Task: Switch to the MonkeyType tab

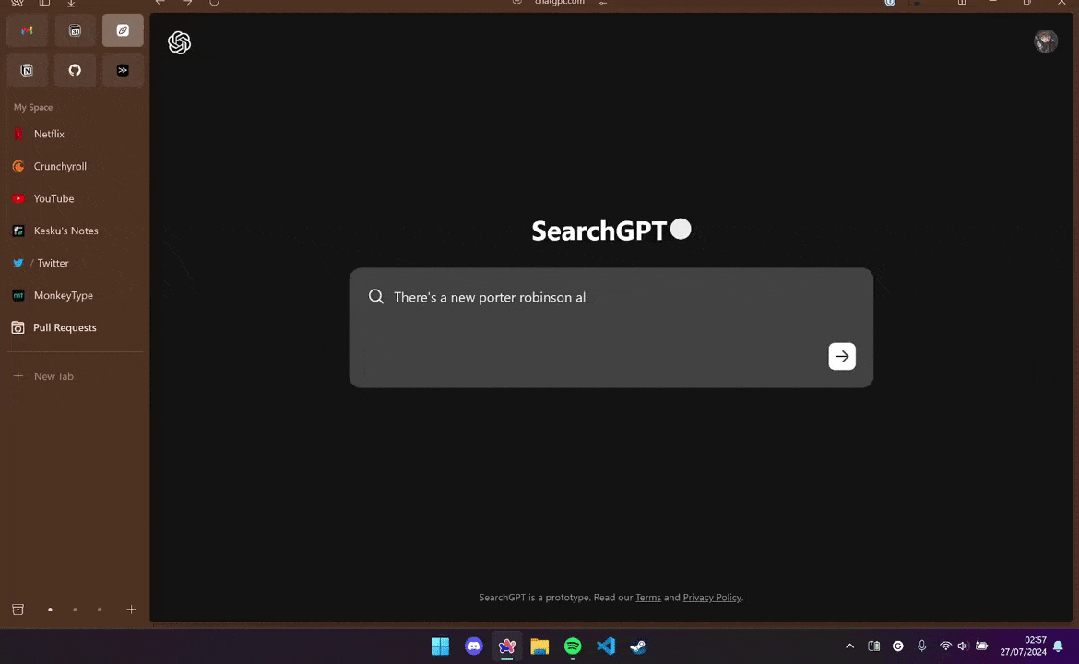Action: [x=62, y=295]
